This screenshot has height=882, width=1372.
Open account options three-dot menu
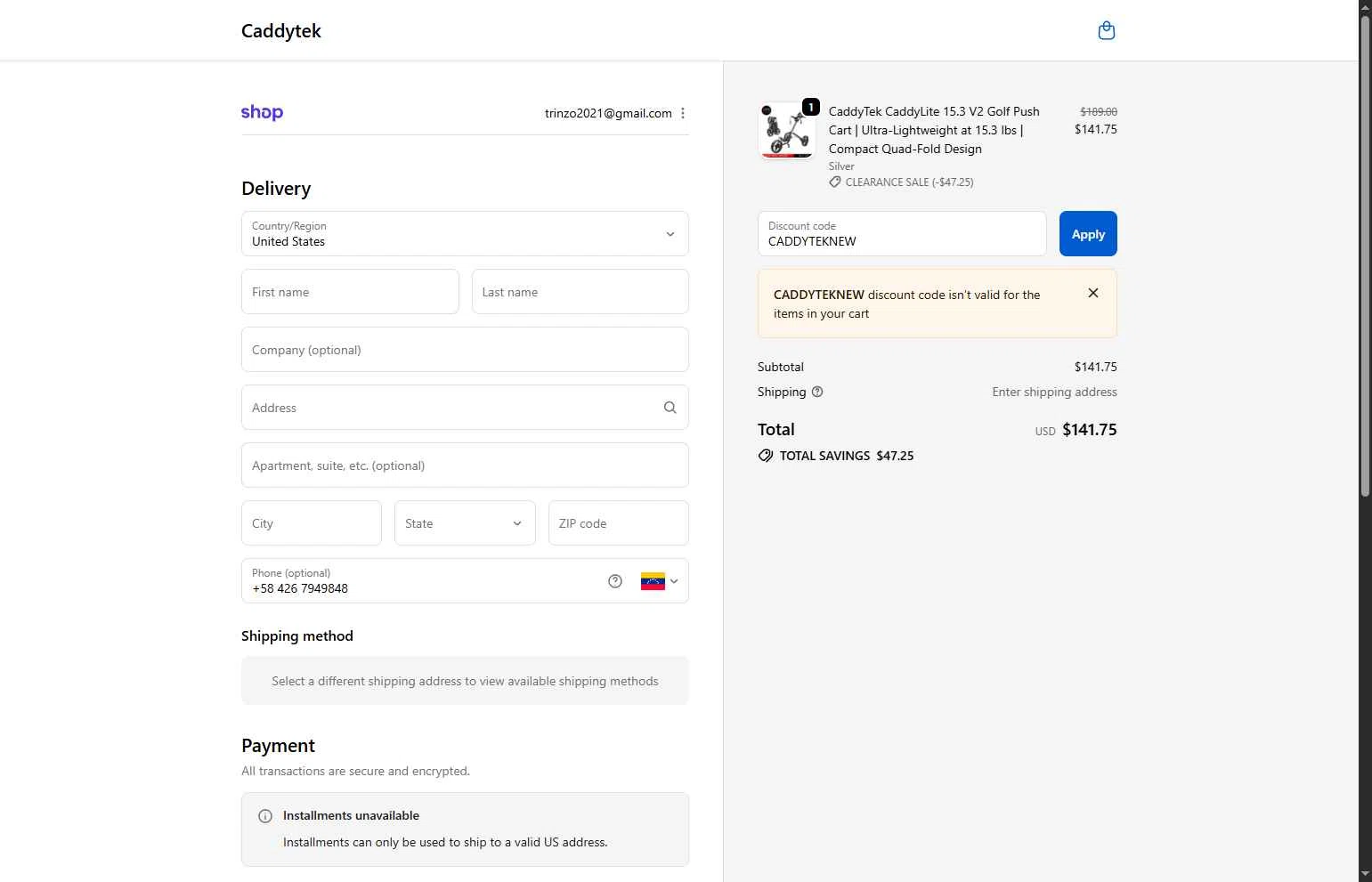(x=683, y=113)
